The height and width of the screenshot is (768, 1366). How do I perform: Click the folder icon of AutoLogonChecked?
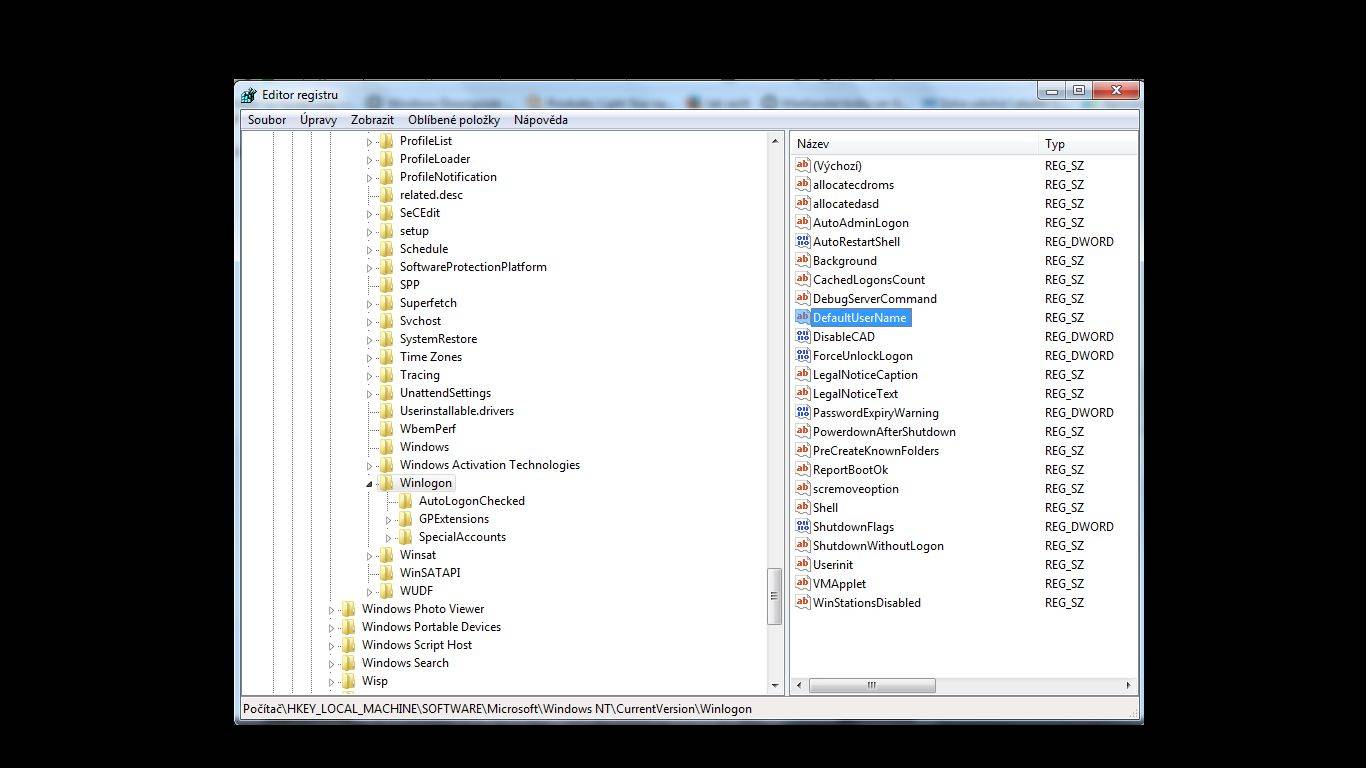[x=405, y=501]
